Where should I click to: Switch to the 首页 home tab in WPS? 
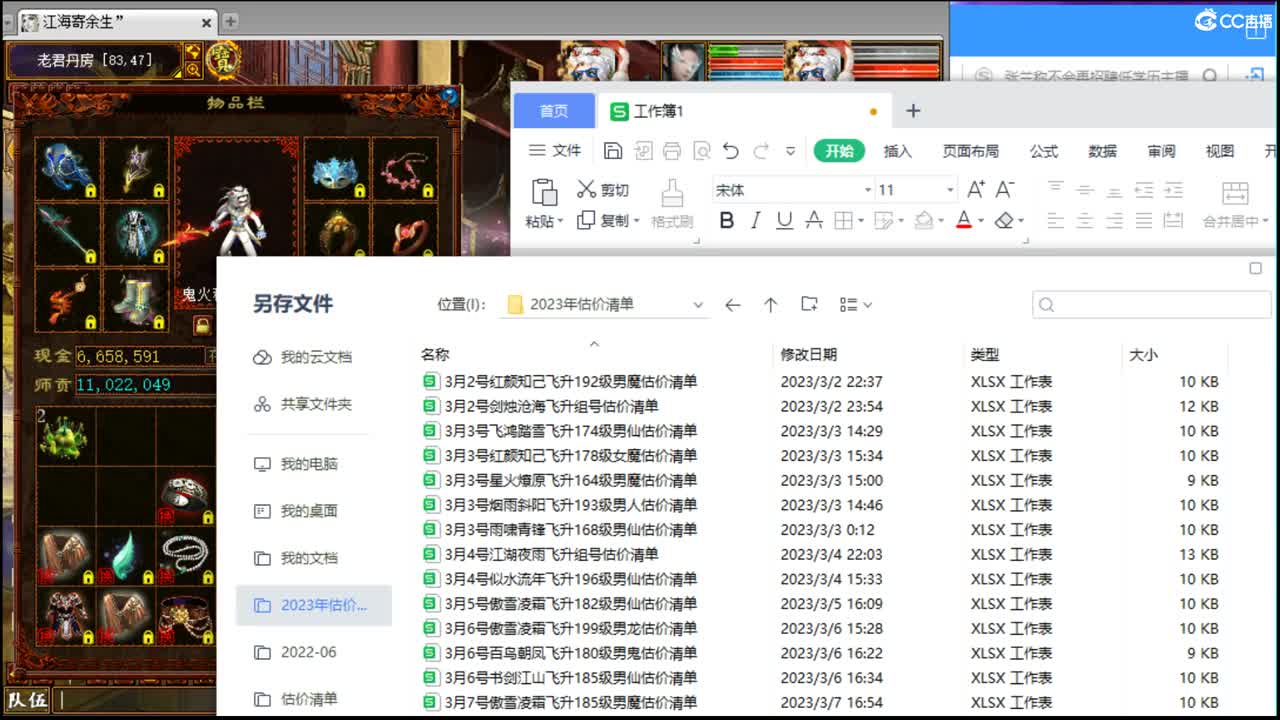554,111
